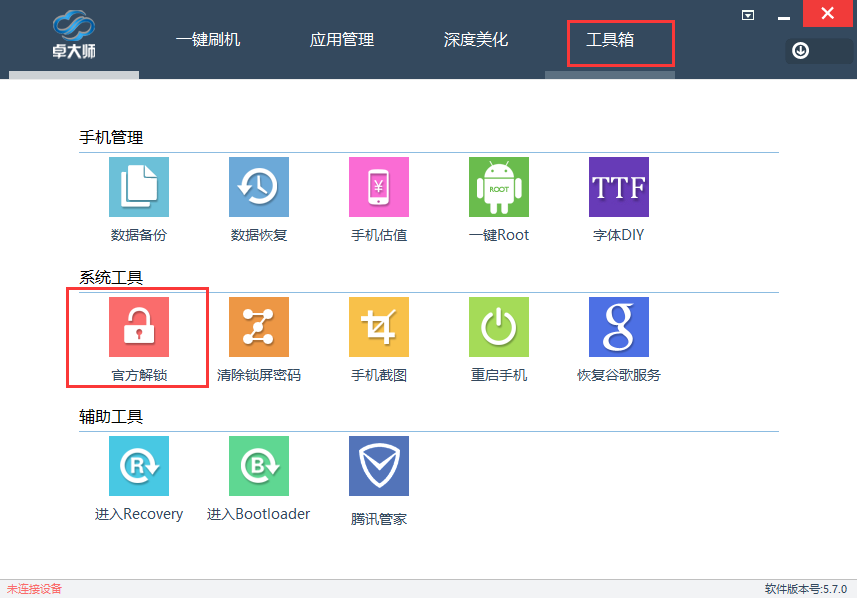Image resolution: width=857 pixels, height=598 pixels.
Task: Open 恢复谷歌服务 Google services restore
Action: (618, 327)
